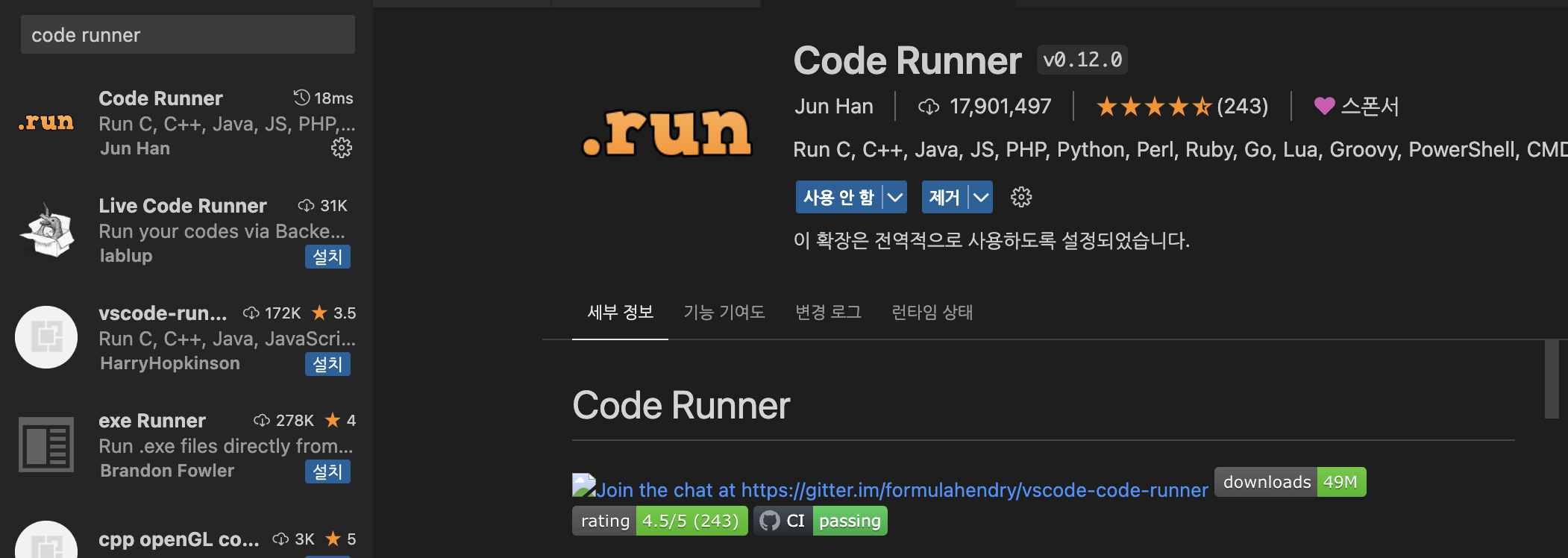The image size is (1568, 558).
Task: Open the Join the chat gitter link
Action: pyautogui.click(x=901, y=489)
